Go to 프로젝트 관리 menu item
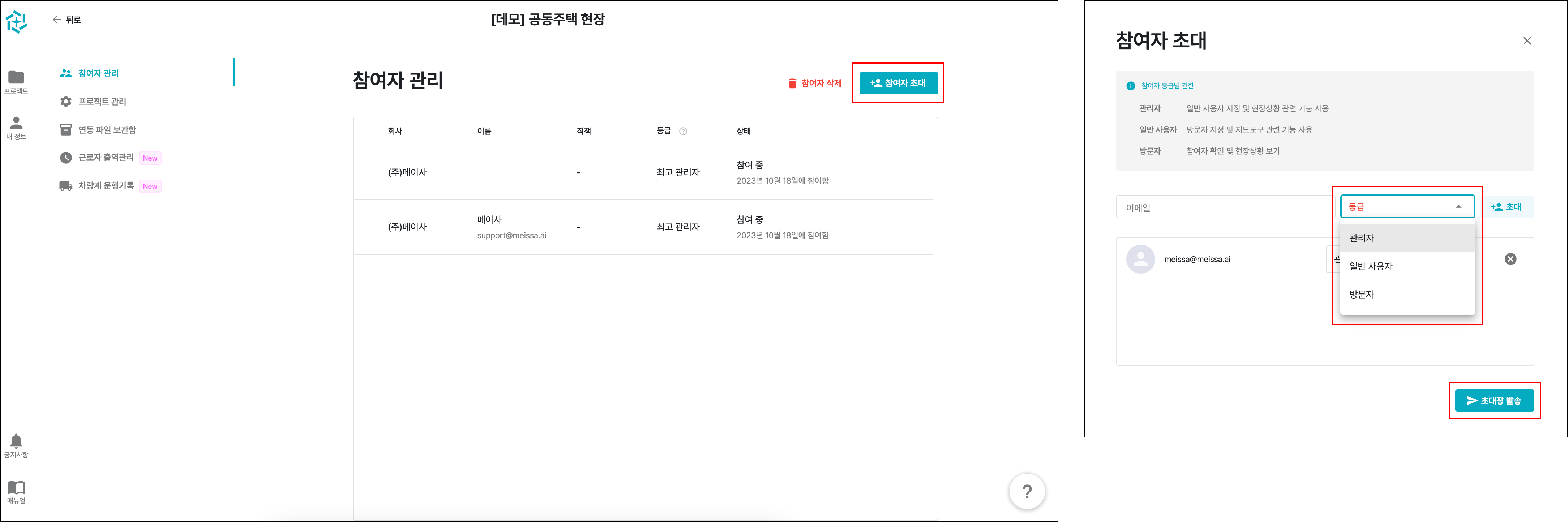1568x522 pixels. point(102,102)
